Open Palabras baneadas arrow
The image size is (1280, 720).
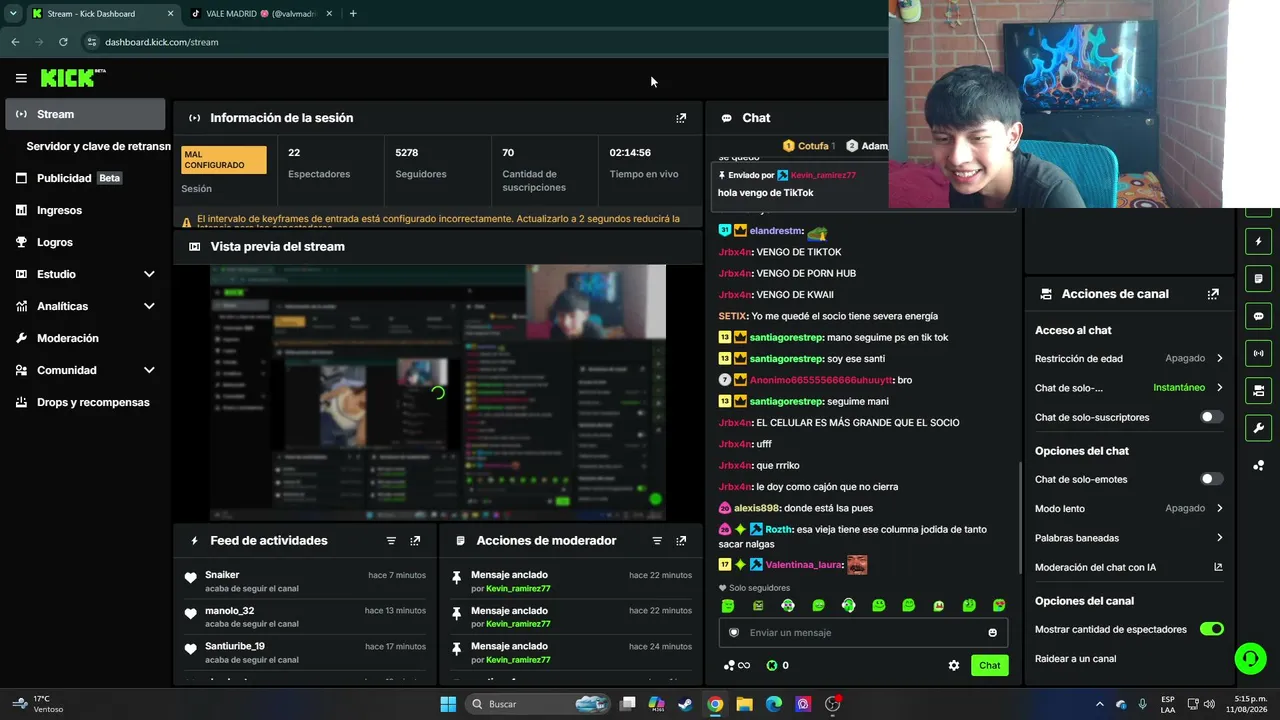1220,538
